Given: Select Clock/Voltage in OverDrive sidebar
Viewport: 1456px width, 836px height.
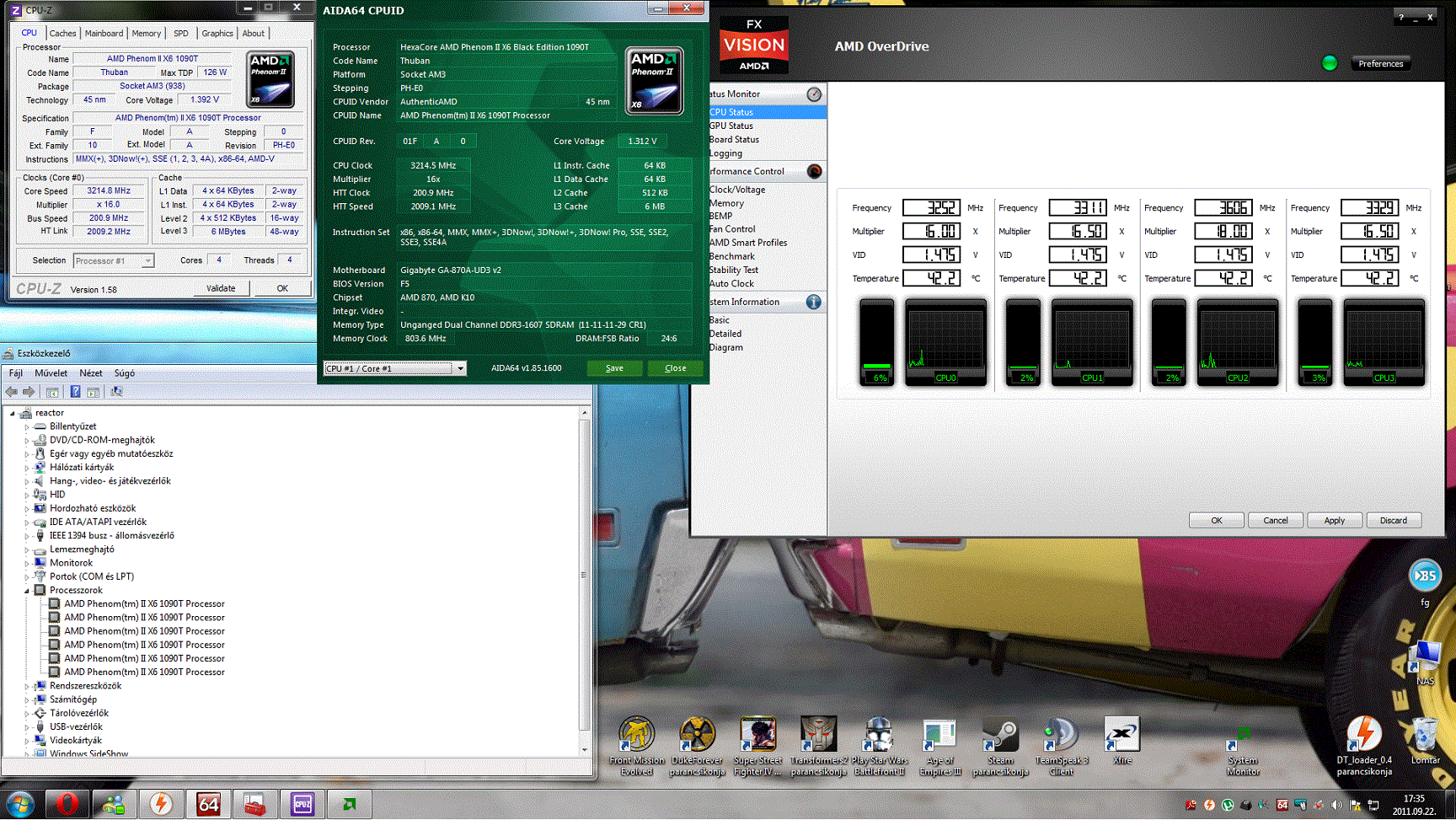Looking at the screenshot, I should click(x=738, y=190).
